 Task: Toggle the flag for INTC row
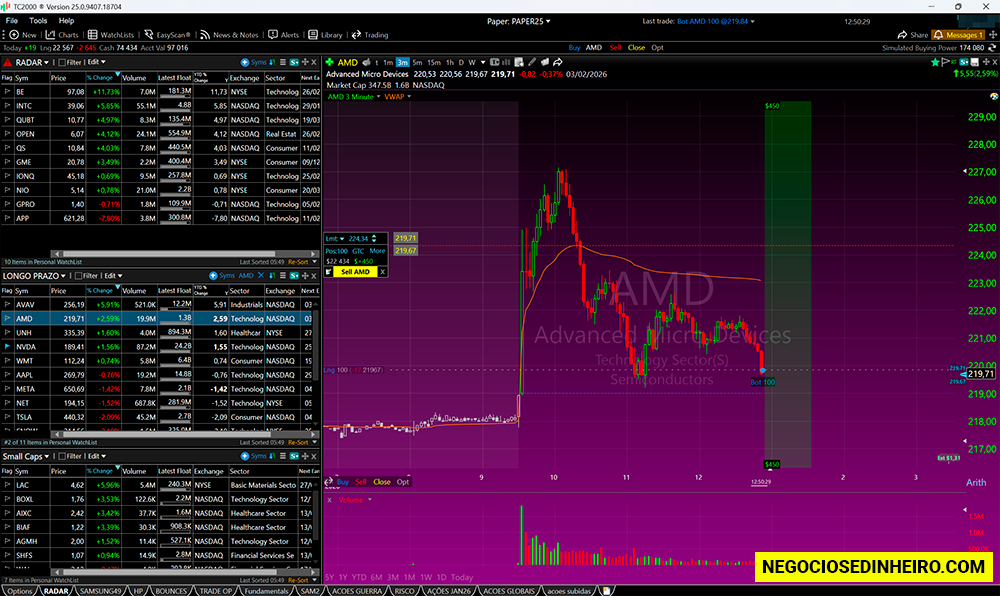click(7, 106)
